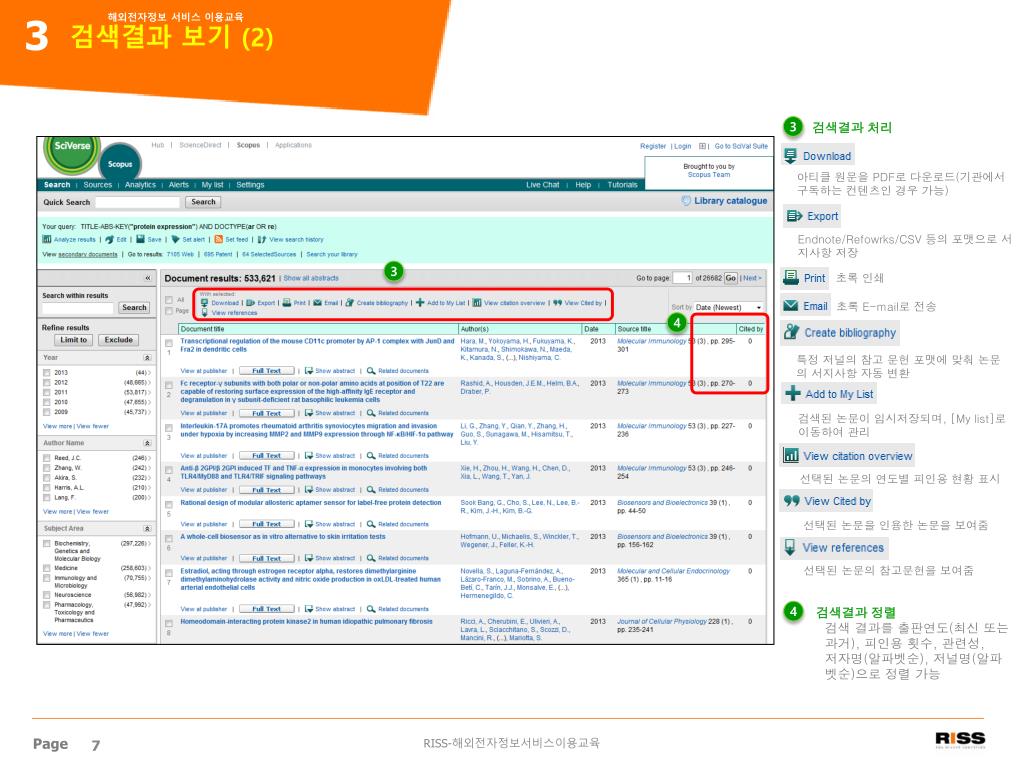
Task: Tick checkbox for Transcriptional regulation article
Action: pos(169,343)
